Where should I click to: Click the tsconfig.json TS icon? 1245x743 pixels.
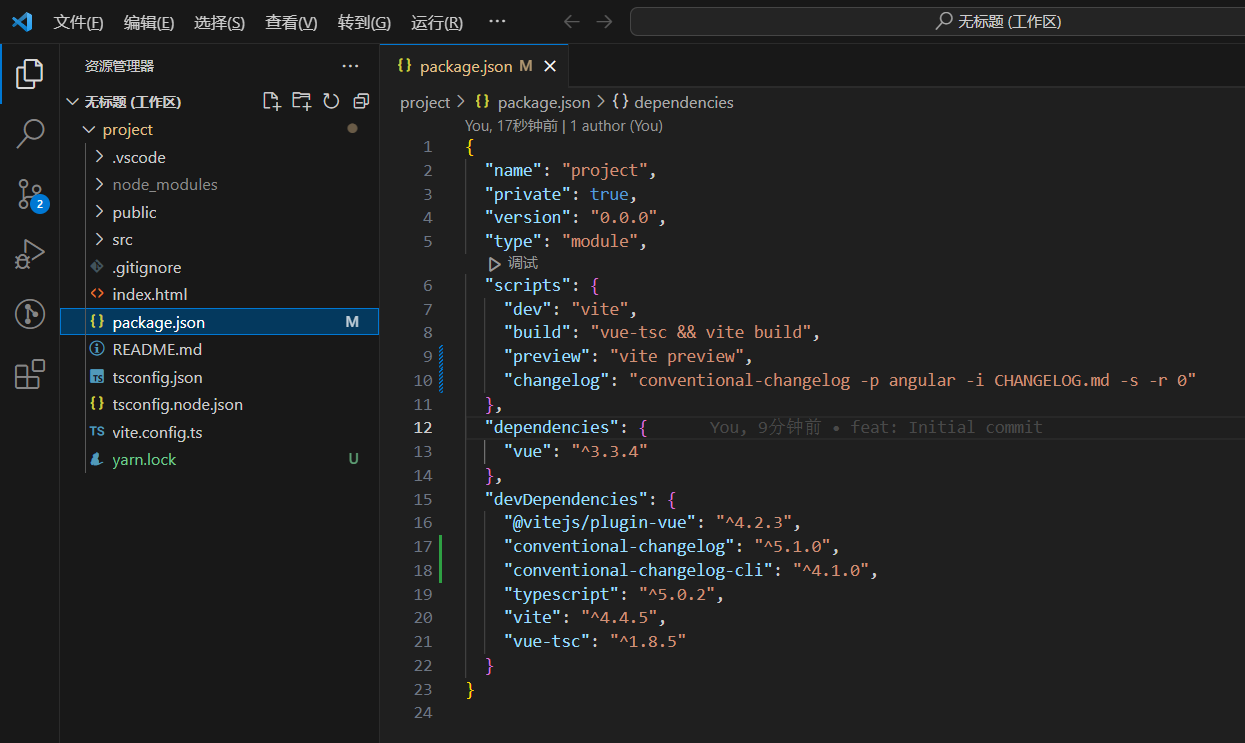[x=97, y=377]
